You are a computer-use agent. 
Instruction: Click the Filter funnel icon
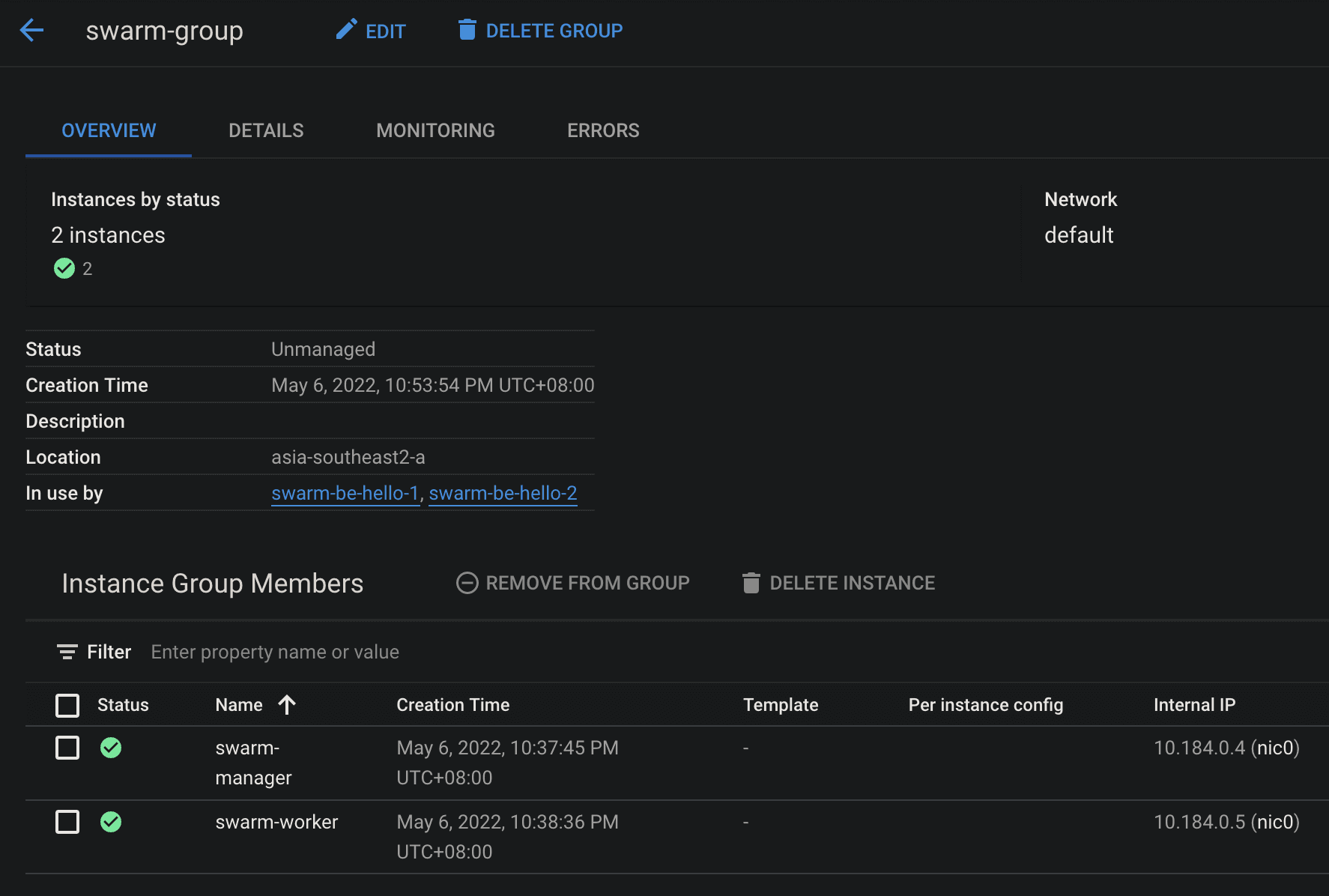[x=67, y=652]
